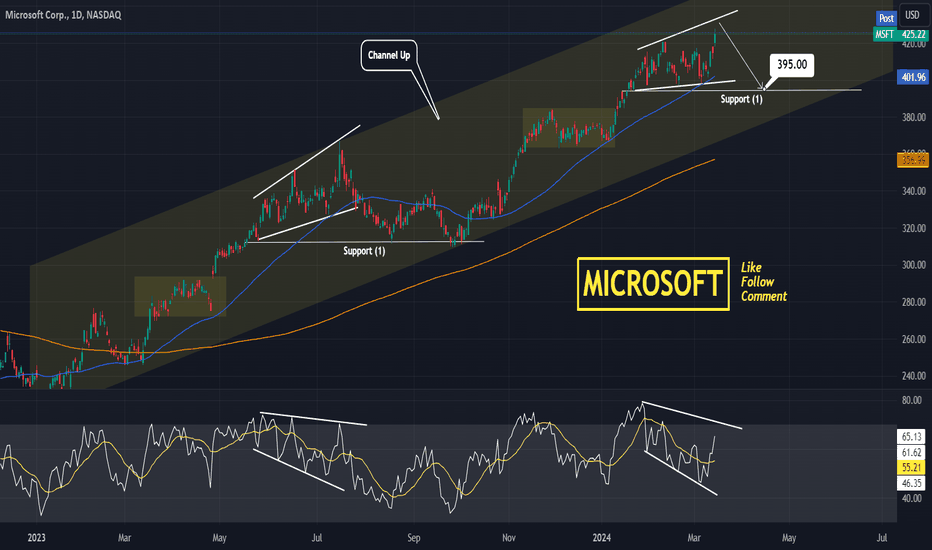Select the yellow MICROSOFT text box
This screenshot has height=550, width=932.
pos(653,284)
